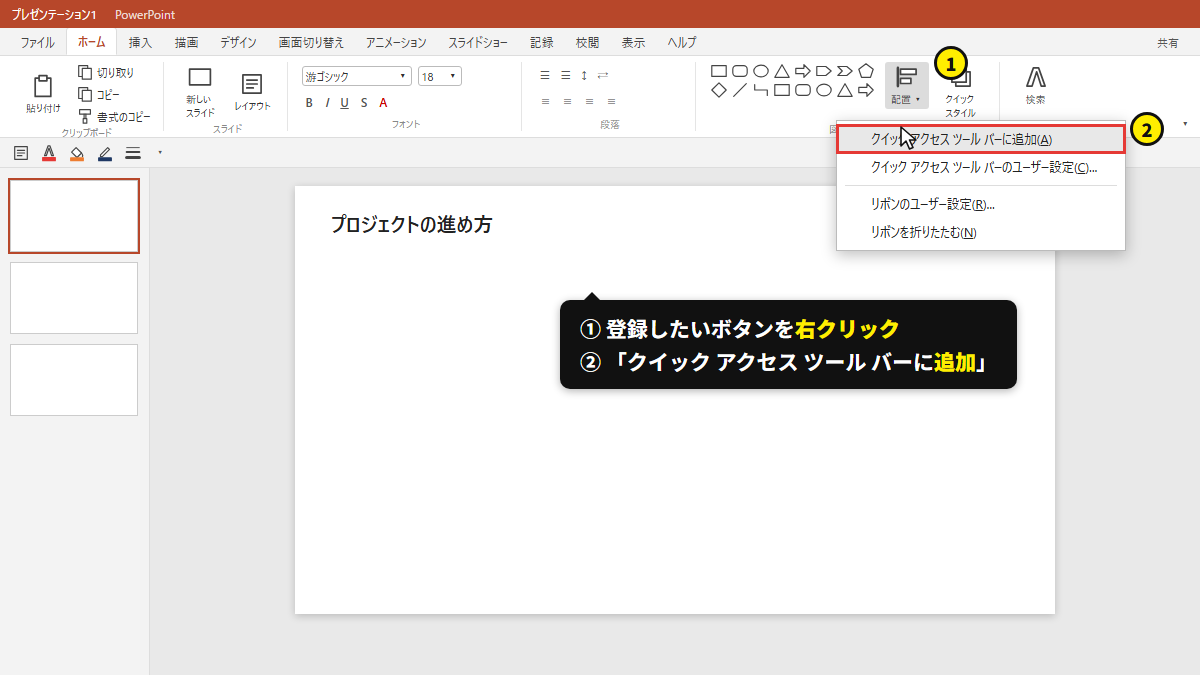Image resolution: width=1200 pixels, height=675 pixels.
Task: Switch to the ヘルプ tab
Action: pos(682,42)
